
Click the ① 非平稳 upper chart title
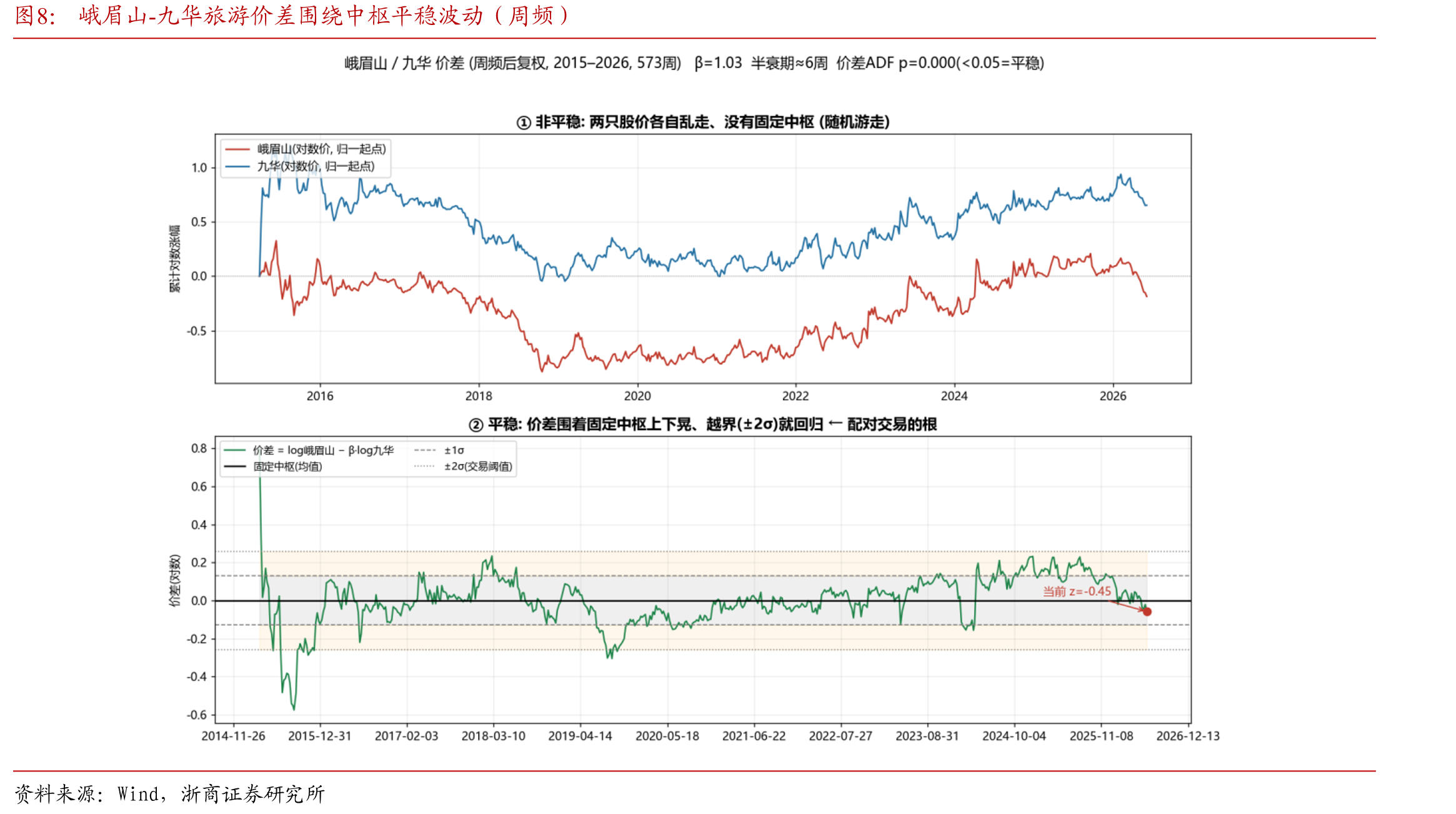coord(703,122)
